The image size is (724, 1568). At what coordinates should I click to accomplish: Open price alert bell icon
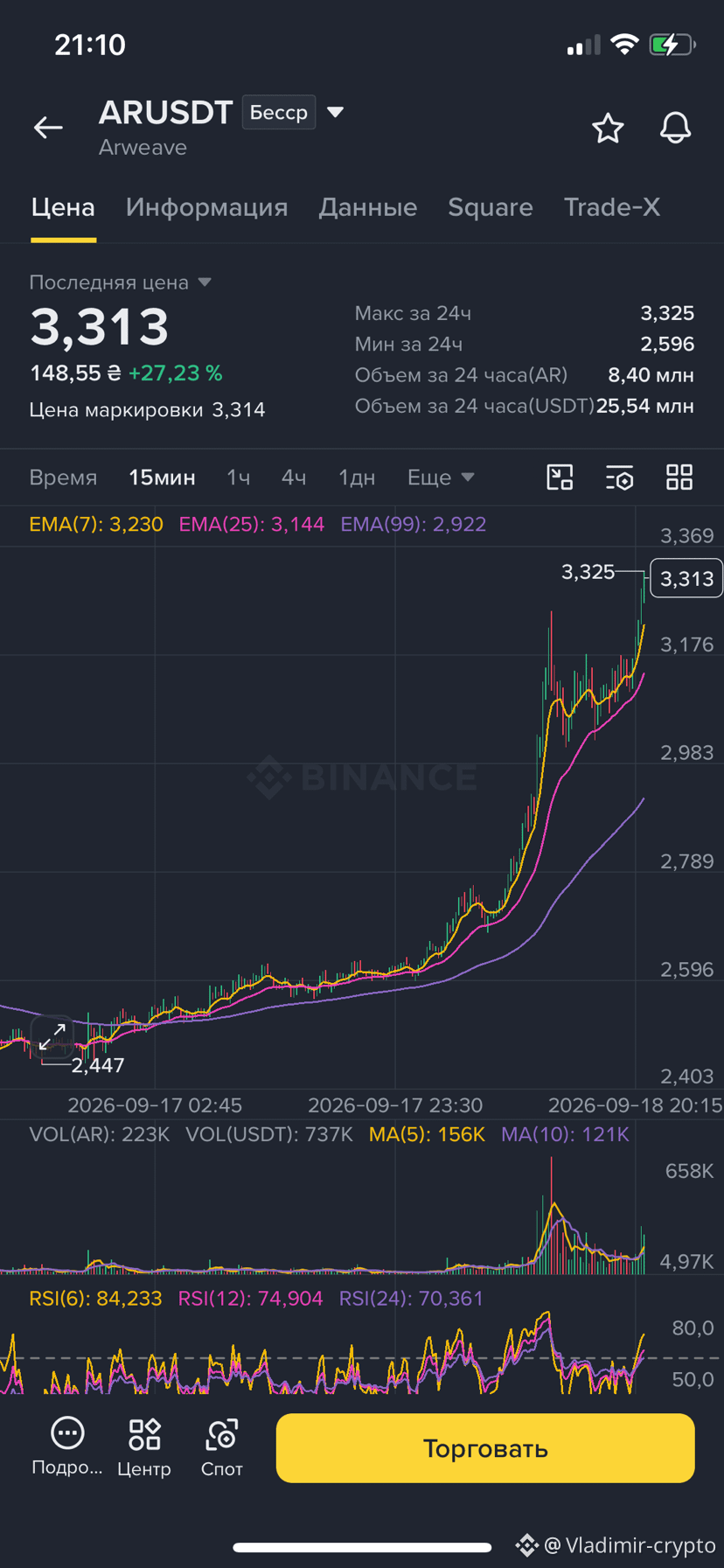click(675, 129)
